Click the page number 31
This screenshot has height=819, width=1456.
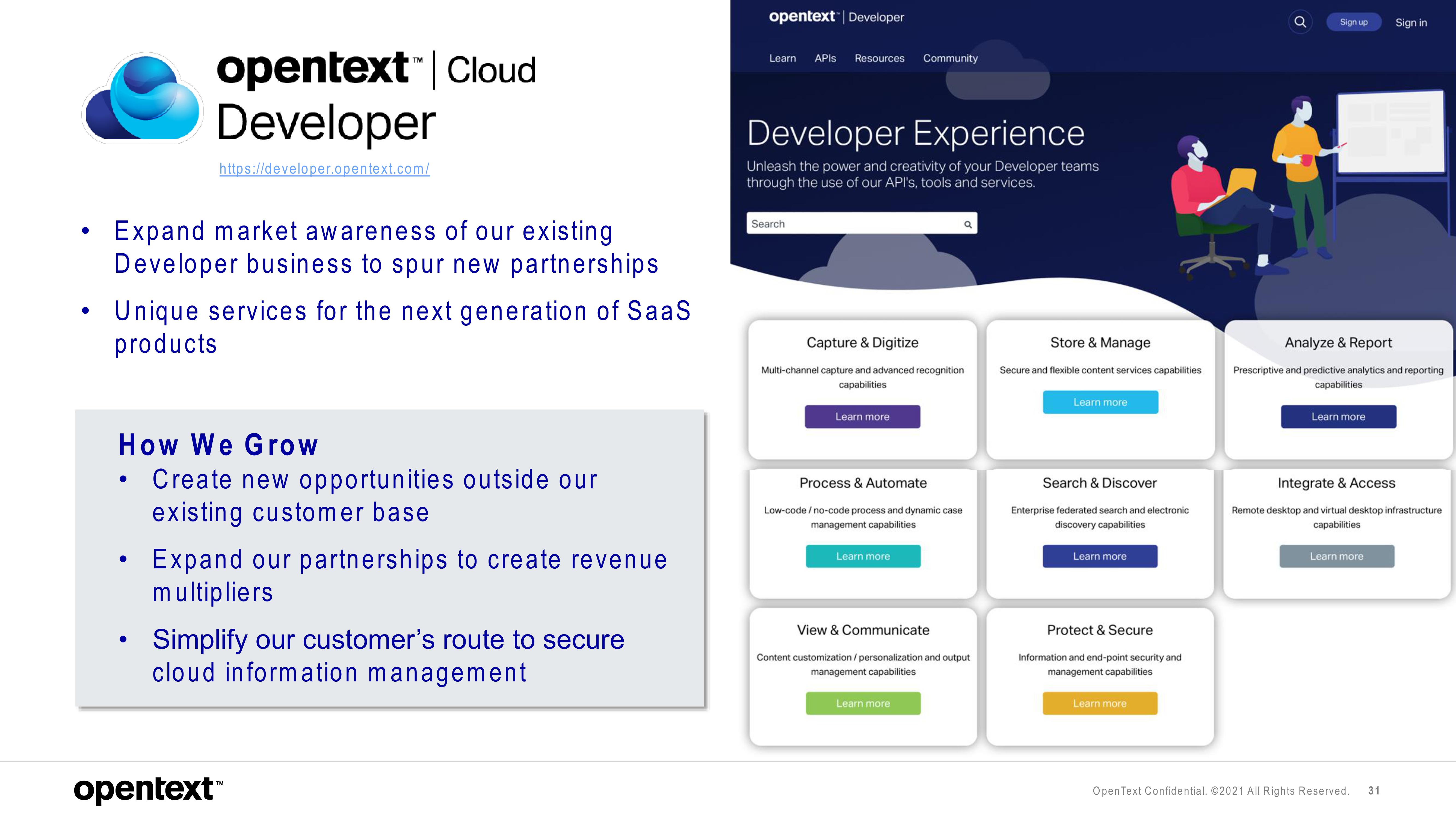[1374, 791]
